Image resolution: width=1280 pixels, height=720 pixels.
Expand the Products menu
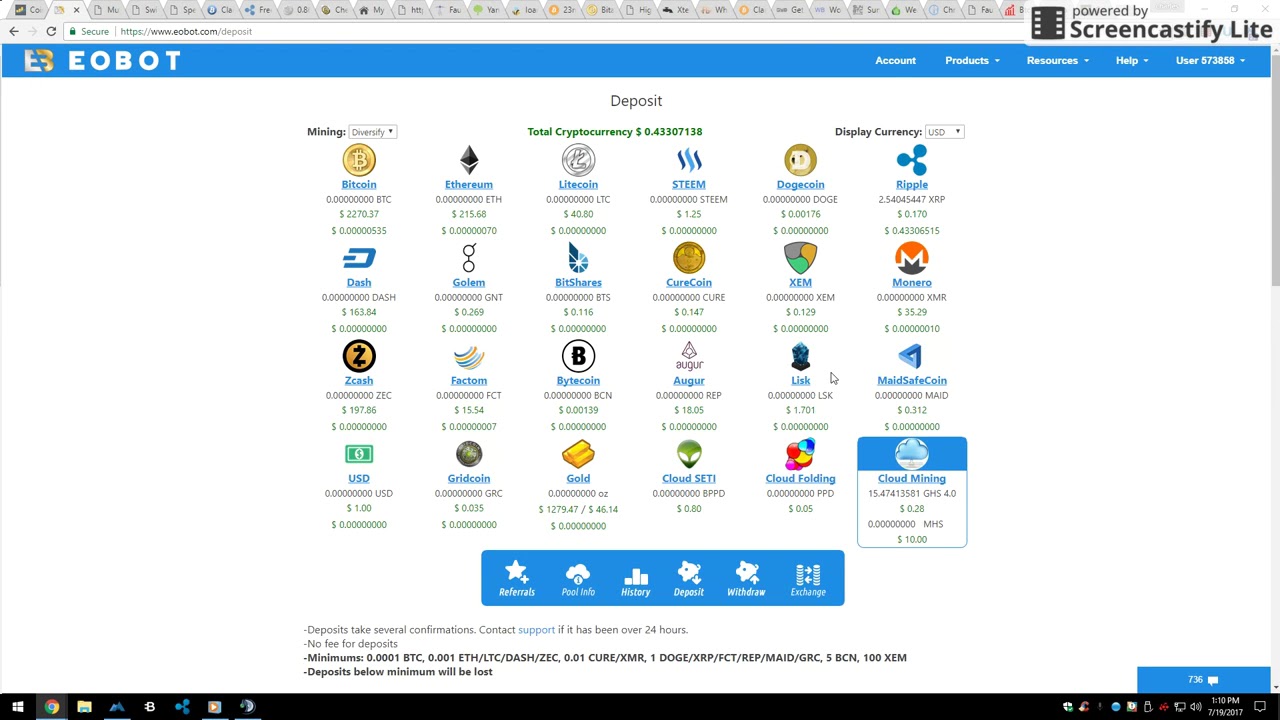point(972,60)
